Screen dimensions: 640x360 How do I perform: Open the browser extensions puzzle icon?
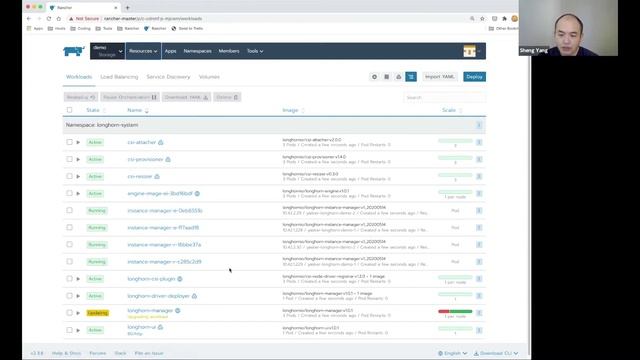point(504,19)
